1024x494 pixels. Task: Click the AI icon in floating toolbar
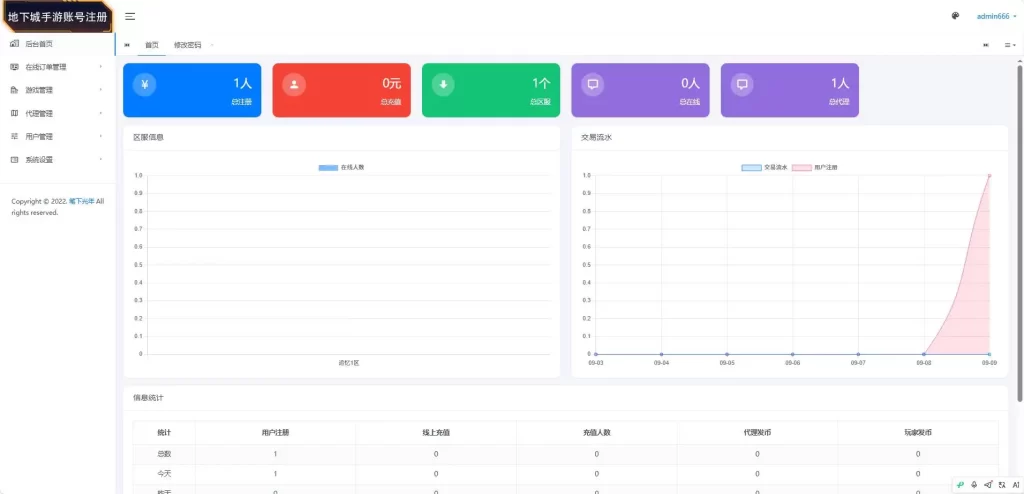1016,484
